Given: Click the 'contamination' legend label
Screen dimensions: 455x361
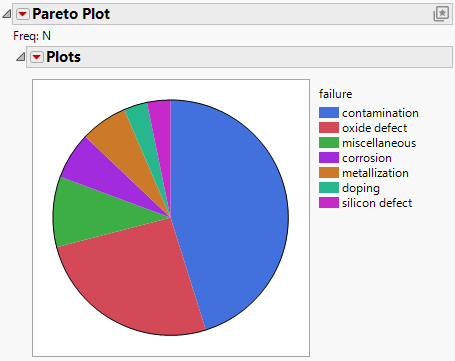Looking at the screenshot, I should [x=380, y=113].
